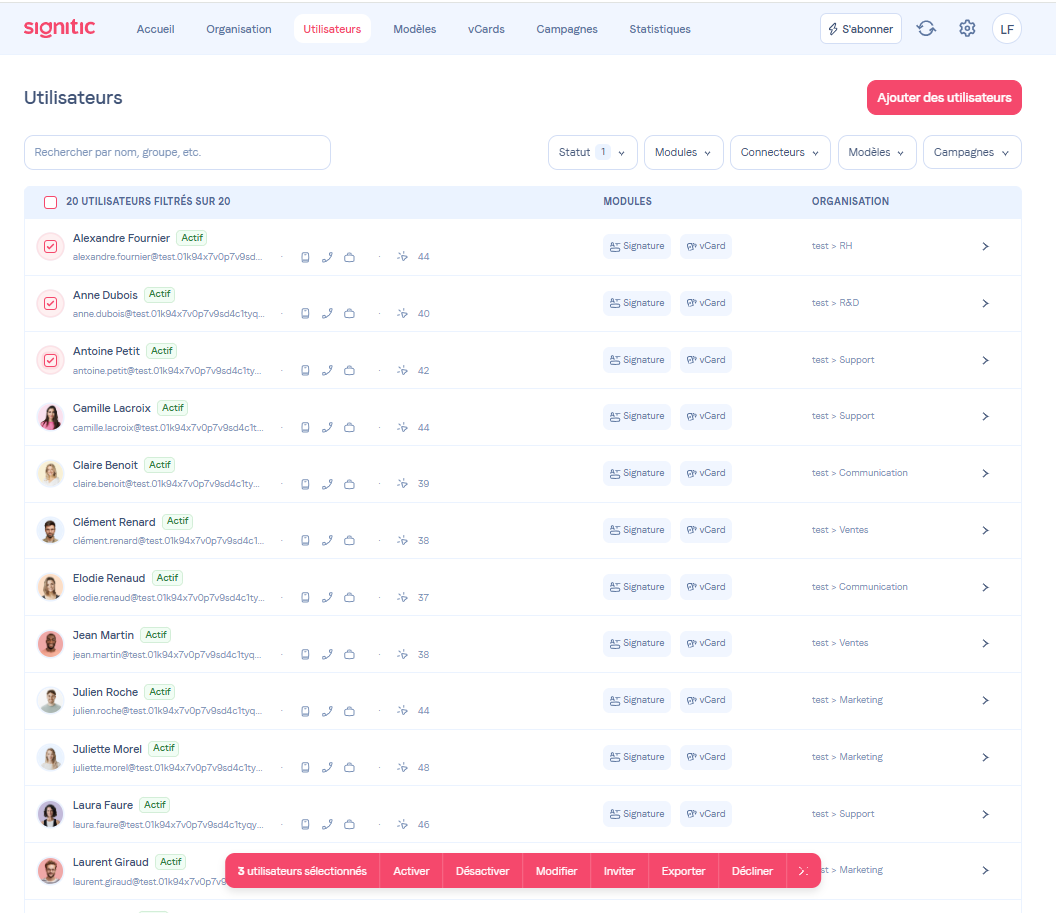1056x913 pixels.
Task: Open the LF user avatar menu
Action: [1007, 29]
